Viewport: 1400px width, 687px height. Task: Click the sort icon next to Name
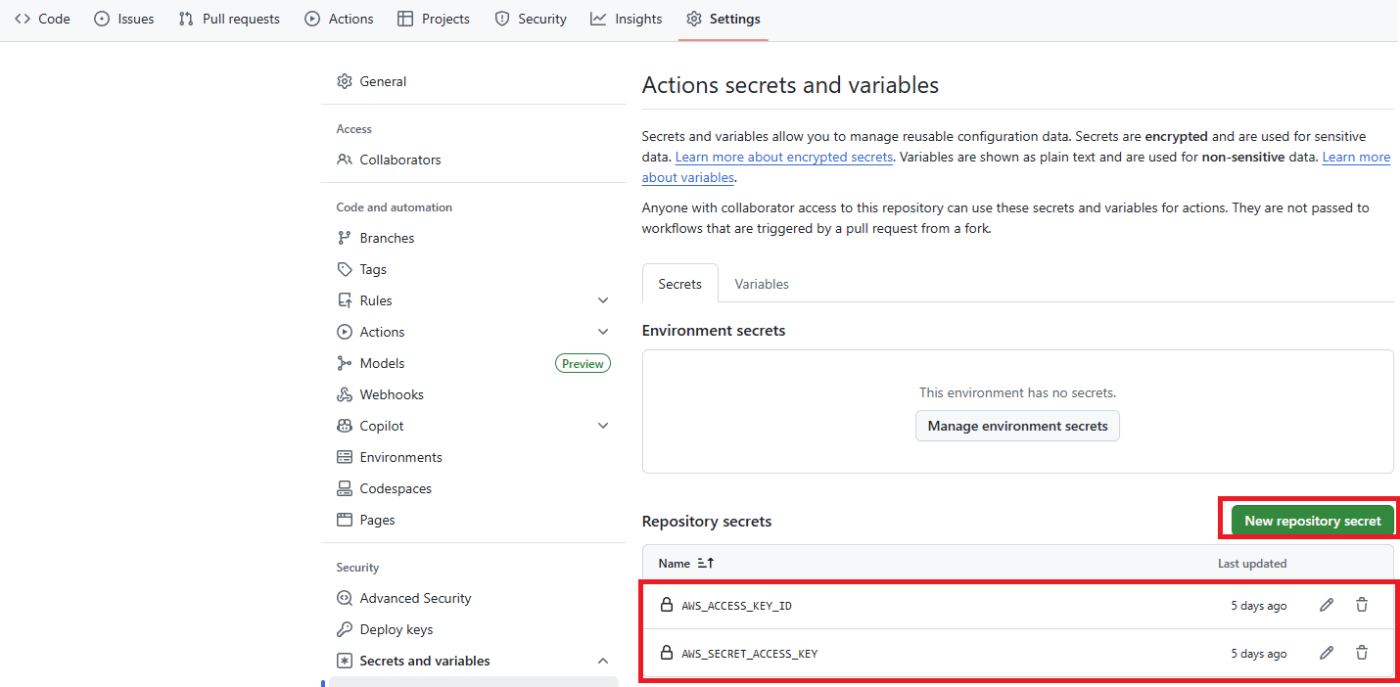(705, 564)
